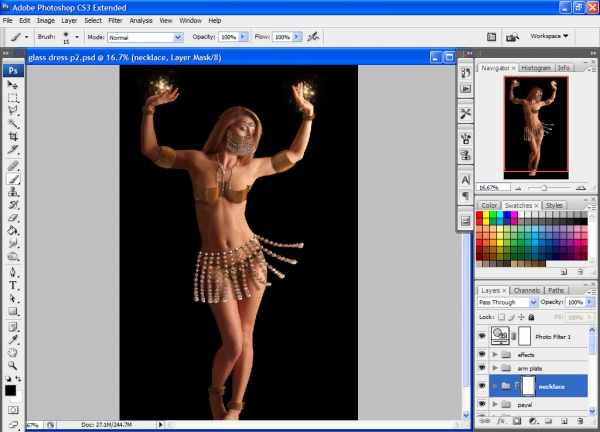Viewport: 600px width, 432px height.
Task: Select the Pen tool
Action: pyautogui.click(x=13, y=272)
